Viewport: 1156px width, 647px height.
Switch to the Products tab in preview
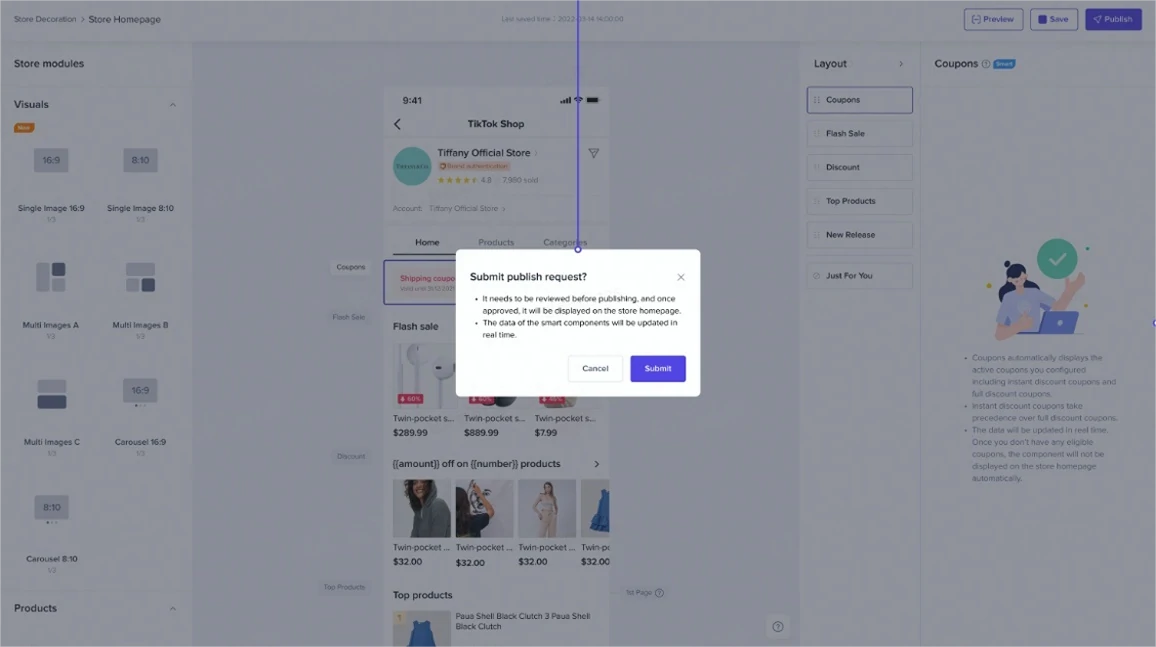point(496,242)
